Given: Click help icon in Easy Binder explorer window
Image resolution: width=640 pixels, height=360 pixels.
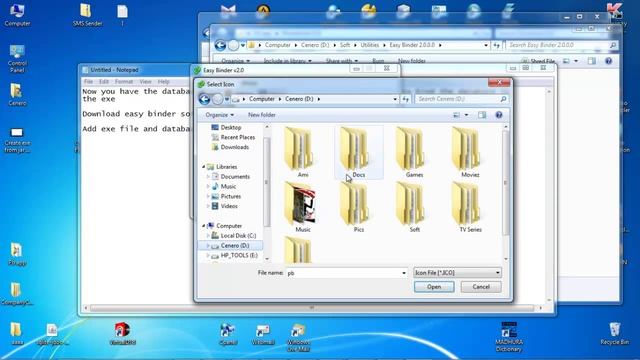Looking at the screenshot, I should tap(608, 61).
